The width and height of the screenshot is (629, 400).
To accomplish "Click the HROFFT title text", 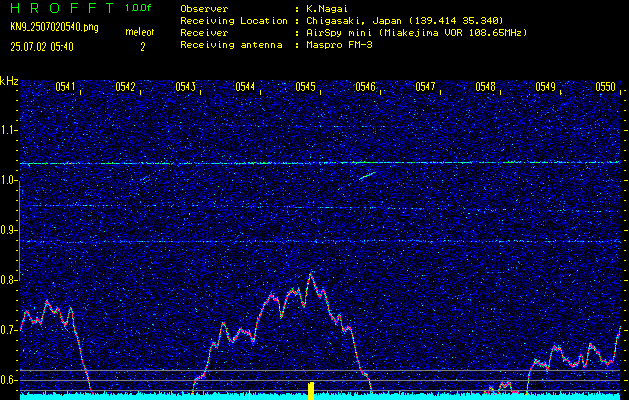I will (63, 8).
